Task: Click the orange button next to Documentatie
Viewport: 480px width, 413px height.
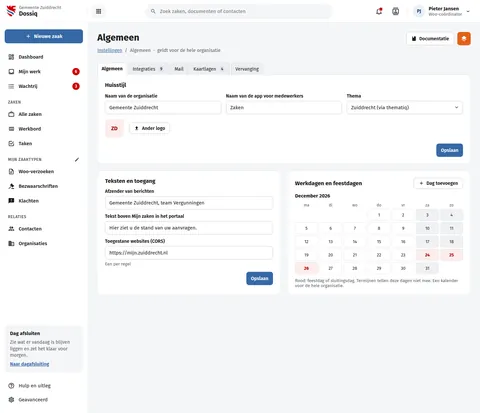Action: click(464, 39)
